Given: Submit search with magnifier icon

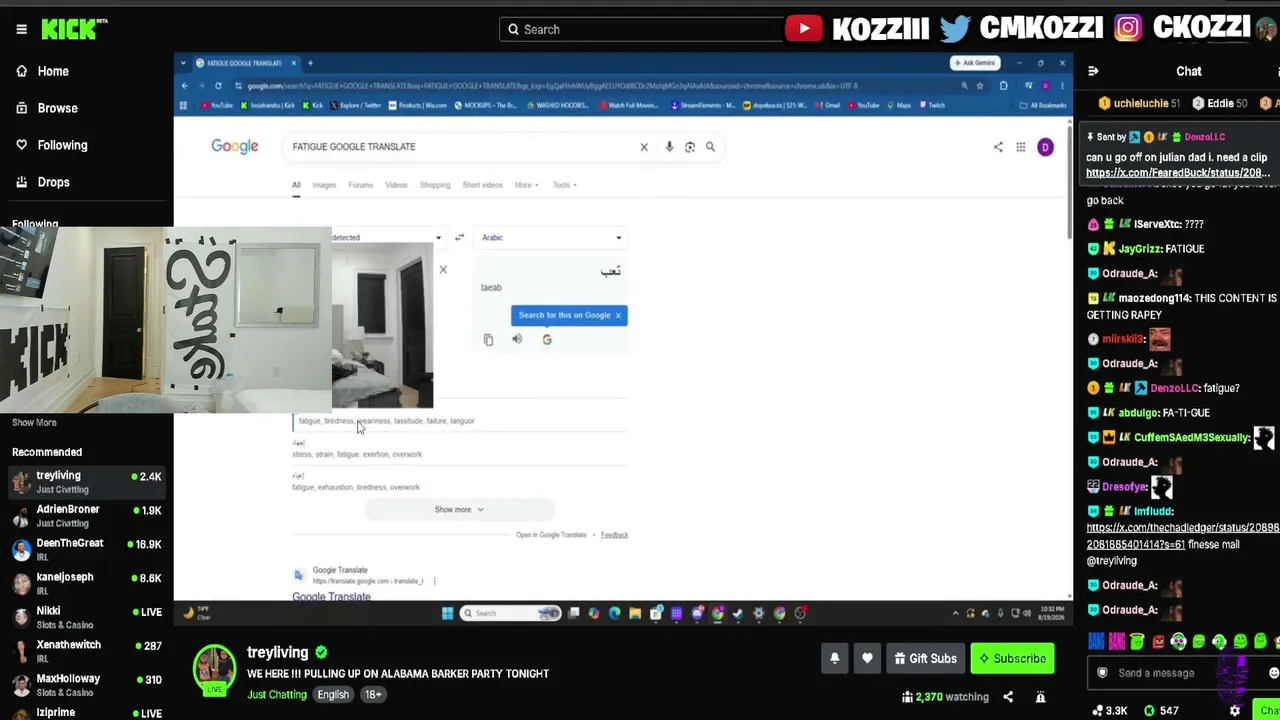Looking at the screenshot, I should [x=710, y=147].
